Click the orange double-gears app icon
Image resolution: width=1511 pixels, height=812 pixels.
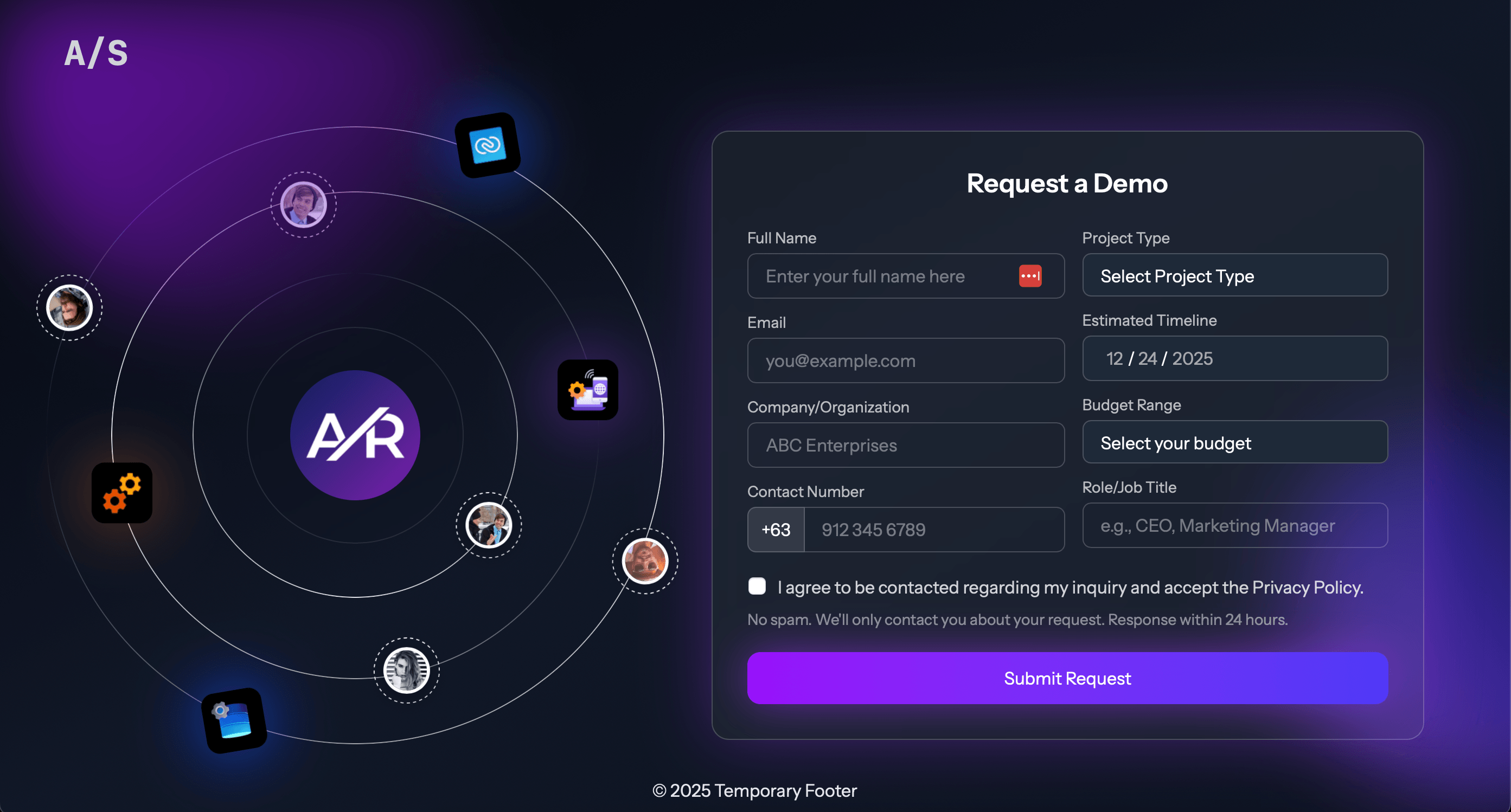coord(122,493)
